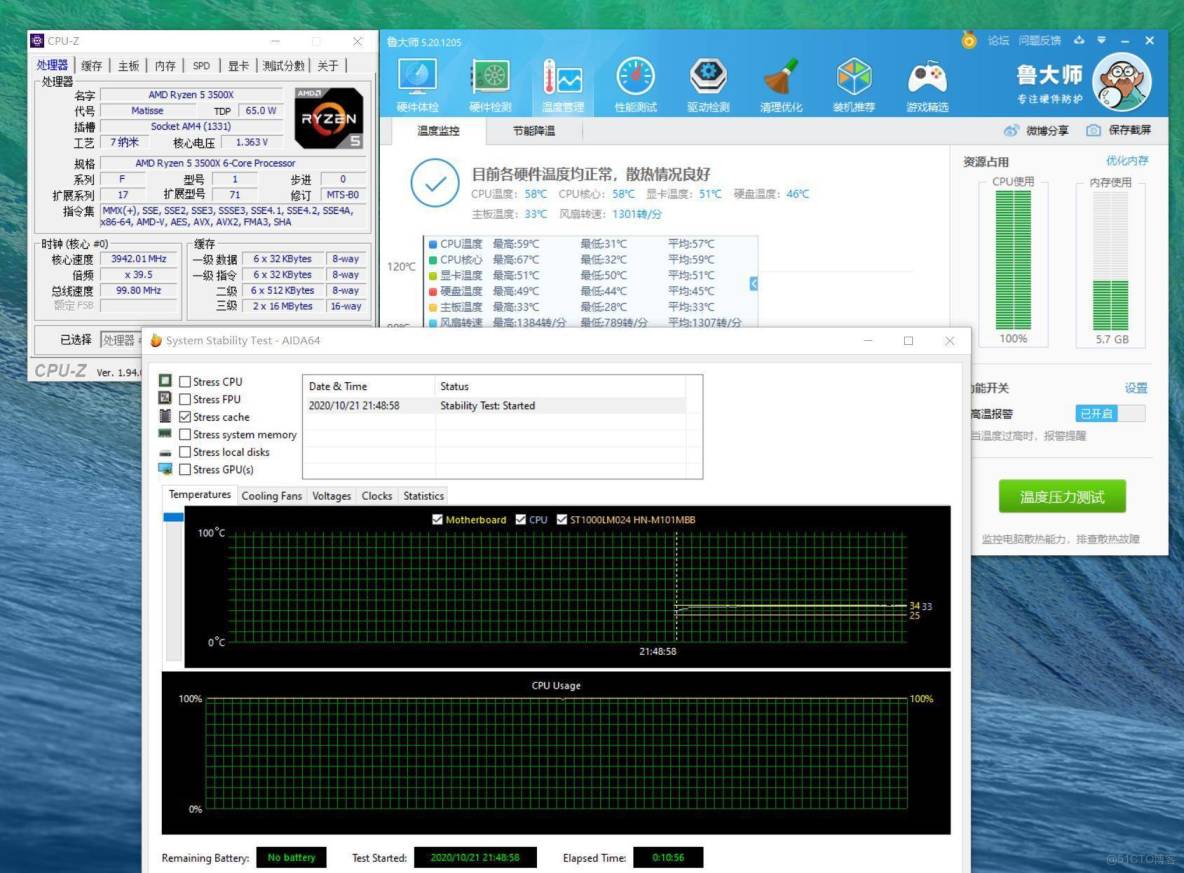Viewport: 1184px width, 873px height.
Task: Open the 温度管理 temperature management icon
Action: pos(562,78)
